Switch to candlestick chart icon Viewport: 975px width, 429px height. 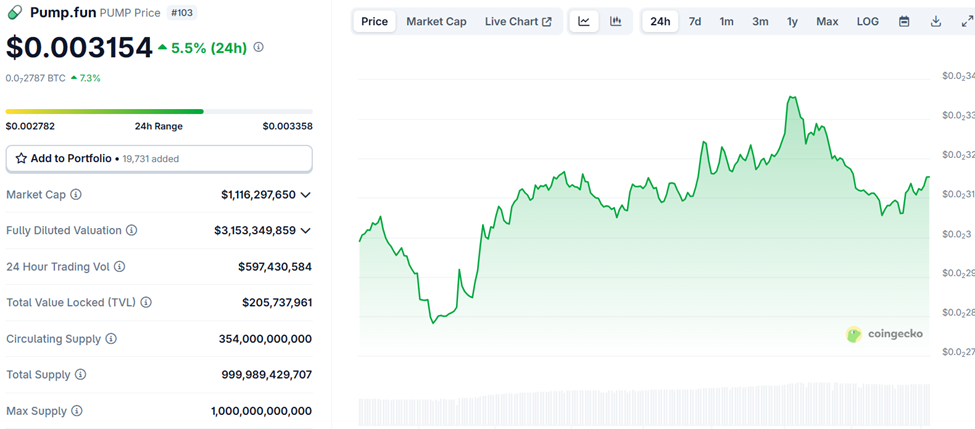pos(616,21)
